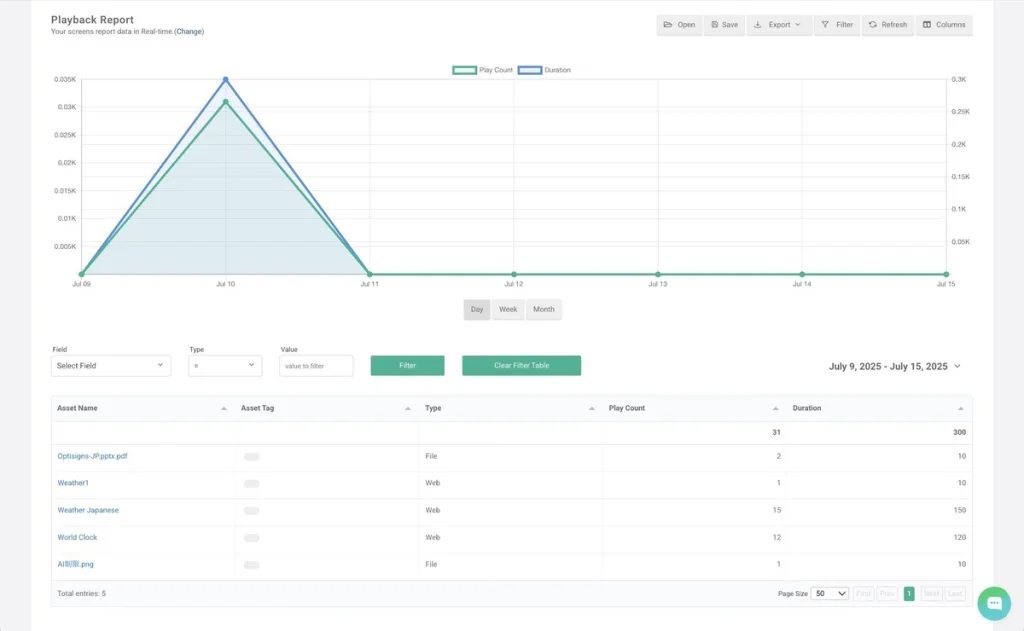
Task: Sort the Asset Name column
Action: tap(223, 409)
